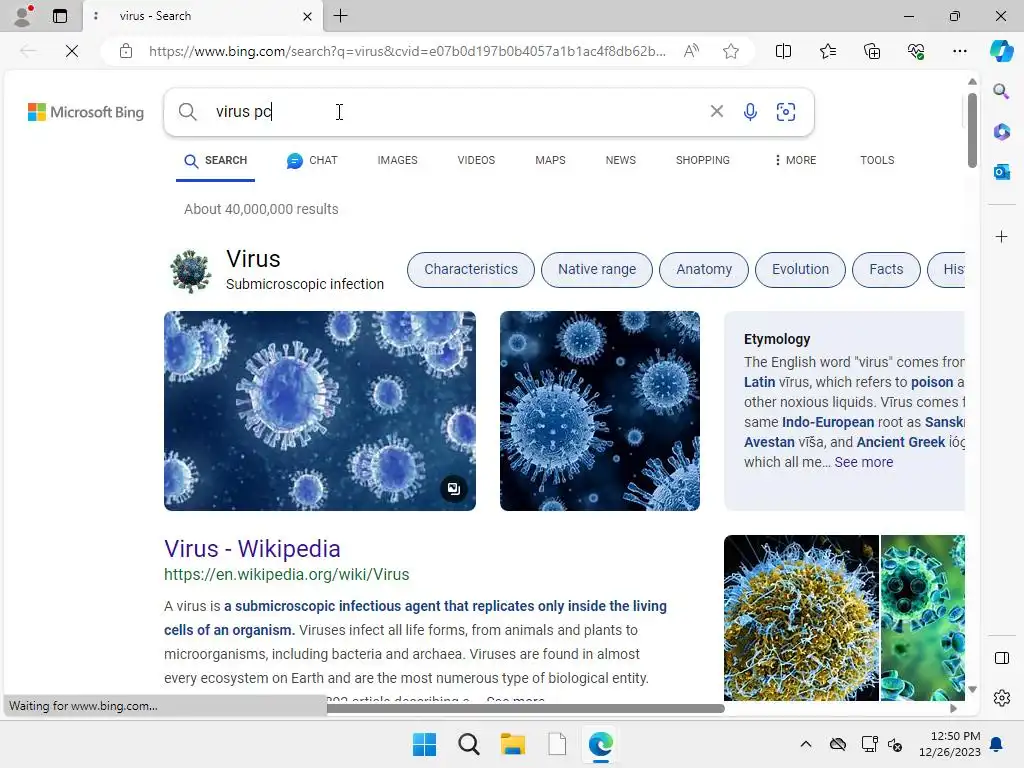Click the small Virus entity thumbnail
The image size is (1024, 768).
click(191, 270)
